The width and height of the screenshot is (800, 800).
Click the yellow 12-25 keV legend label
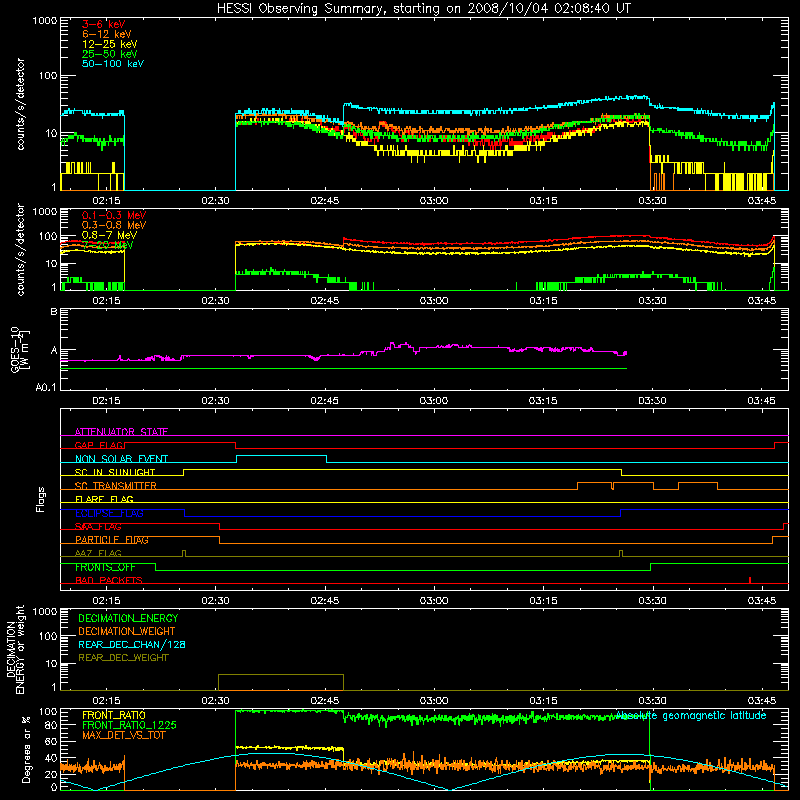coord(110,44)
